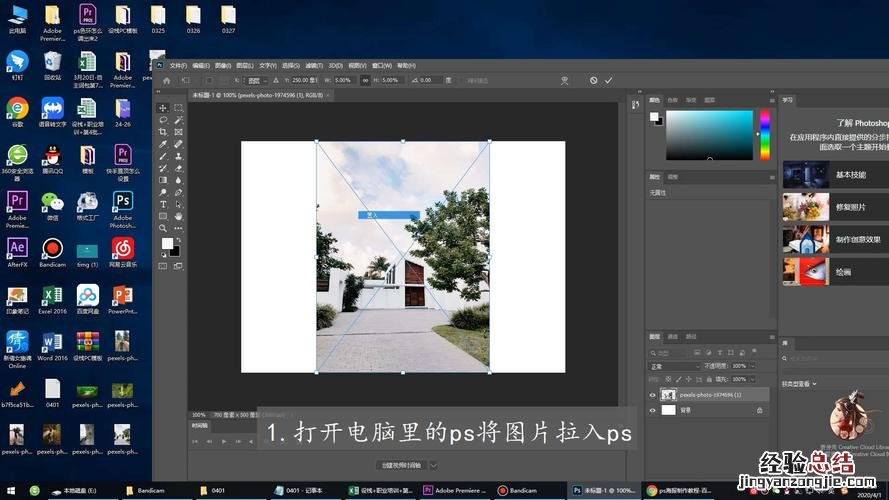Toggle visibility of the 背景 layer
The height and width of the screenshot is (500, 889).
tap(652, 410)
